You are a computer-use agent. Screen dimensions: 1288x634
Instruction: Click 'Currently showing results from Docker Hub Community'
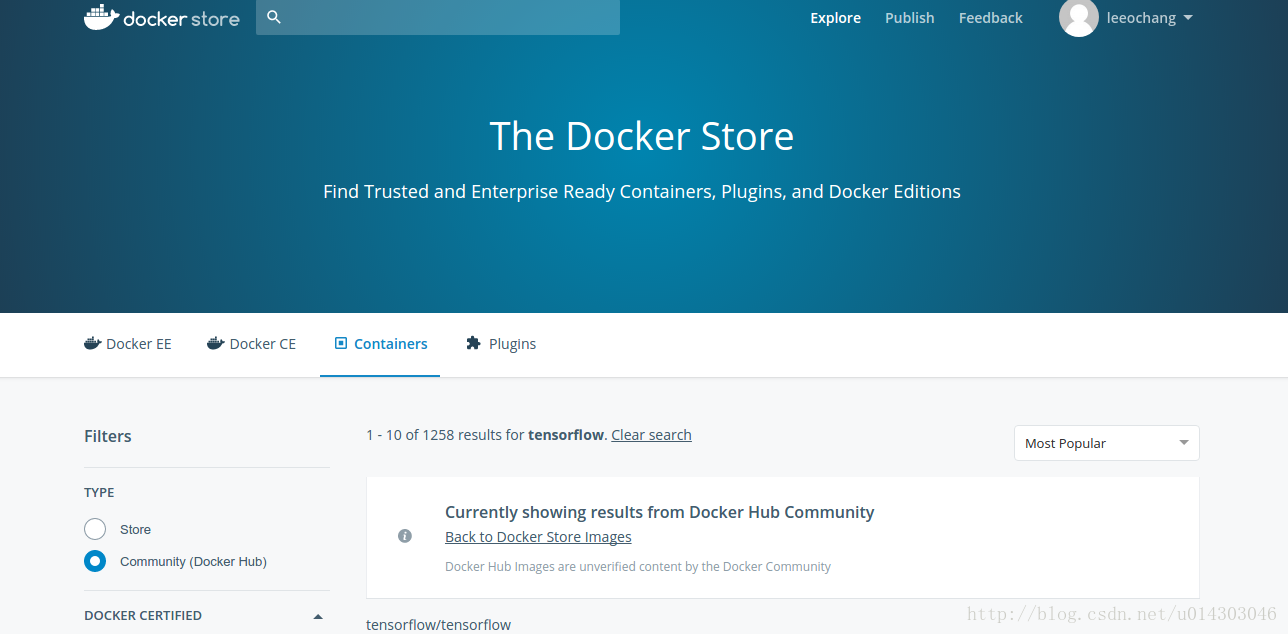tap(660, 512)
